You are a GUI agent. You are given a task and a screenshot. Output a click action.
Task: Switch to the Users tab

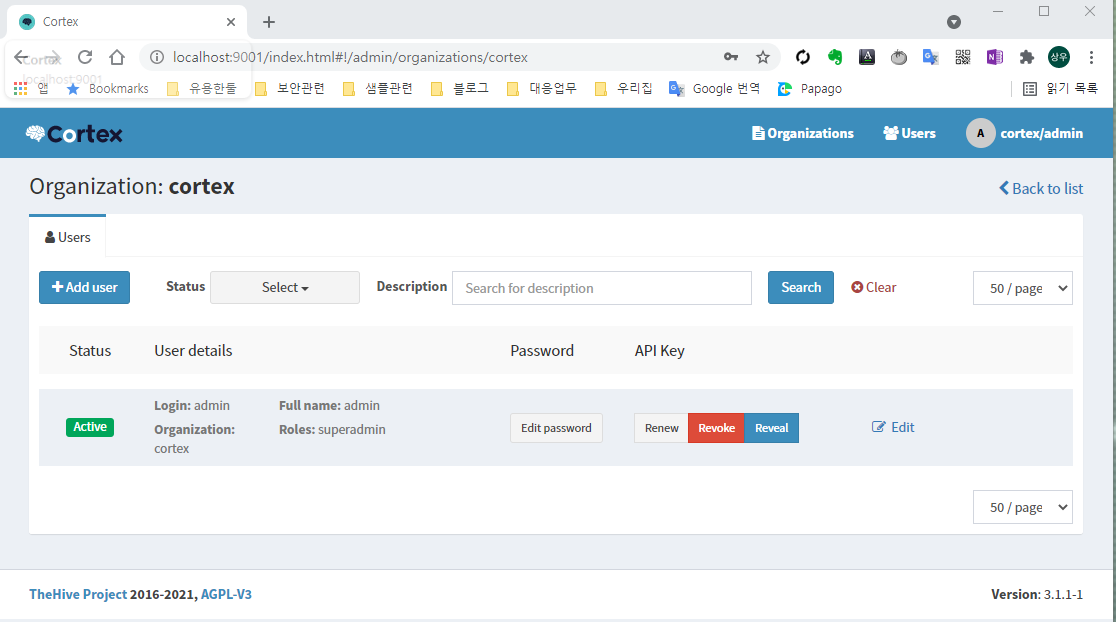click(68, 237)
